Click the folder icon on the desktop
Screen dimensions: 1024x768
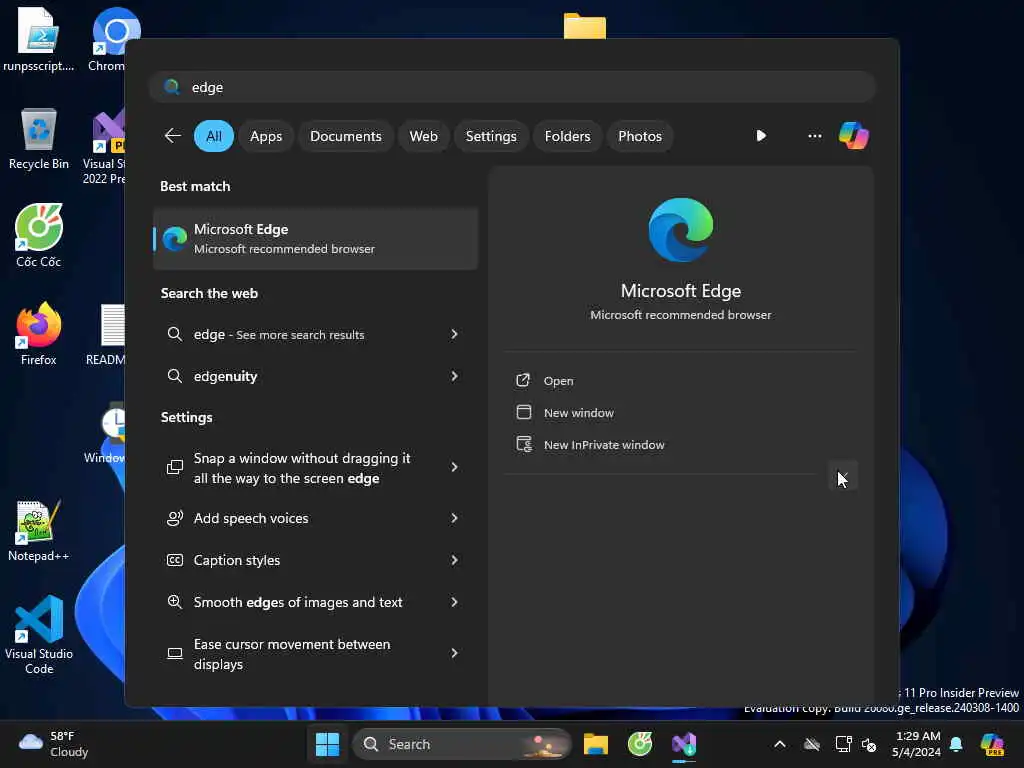[x=584, y=26]
